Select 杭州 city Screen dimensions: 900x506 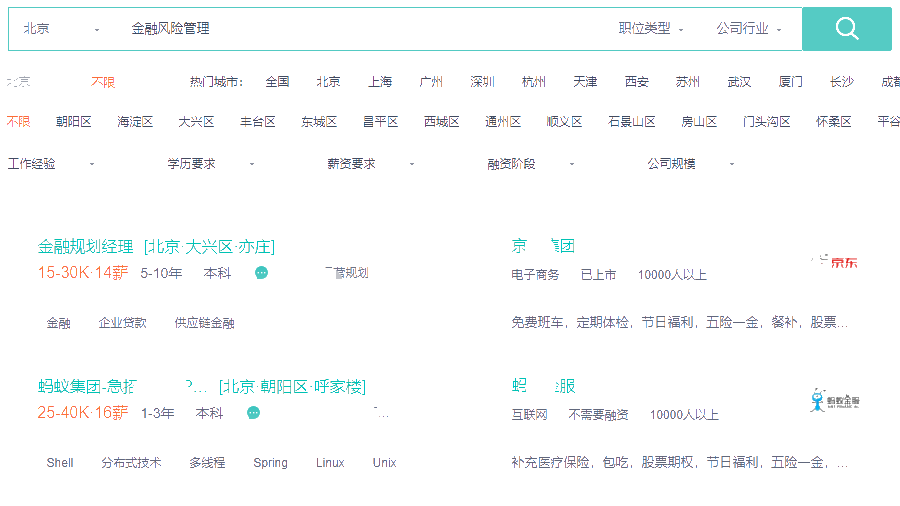click(x=534, y=82)
